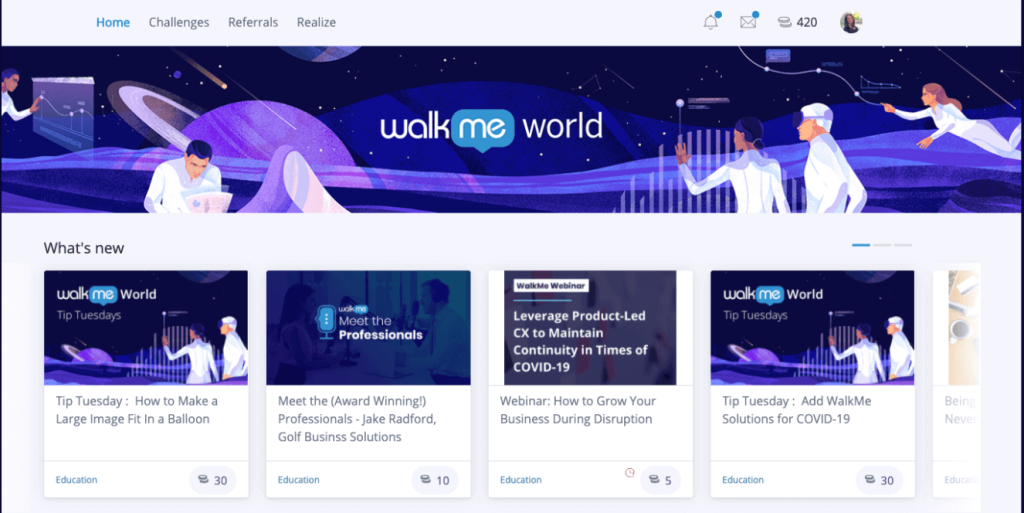Switch to the Referrals tab
This screenshot has width=1024, height=513.
(253, 22)
